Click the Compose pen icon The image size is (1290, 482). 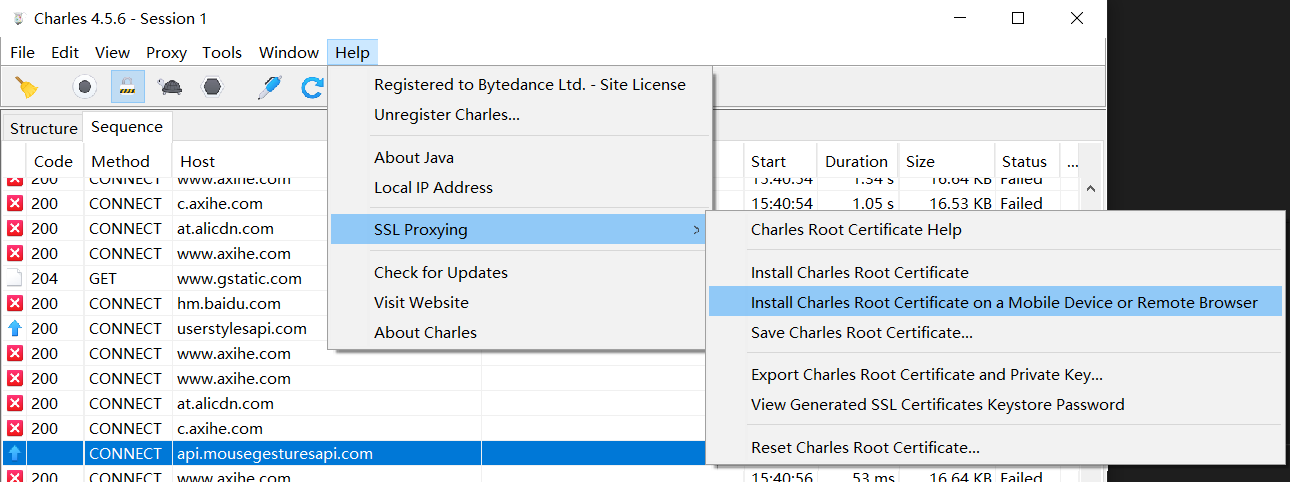click(269, 87)
